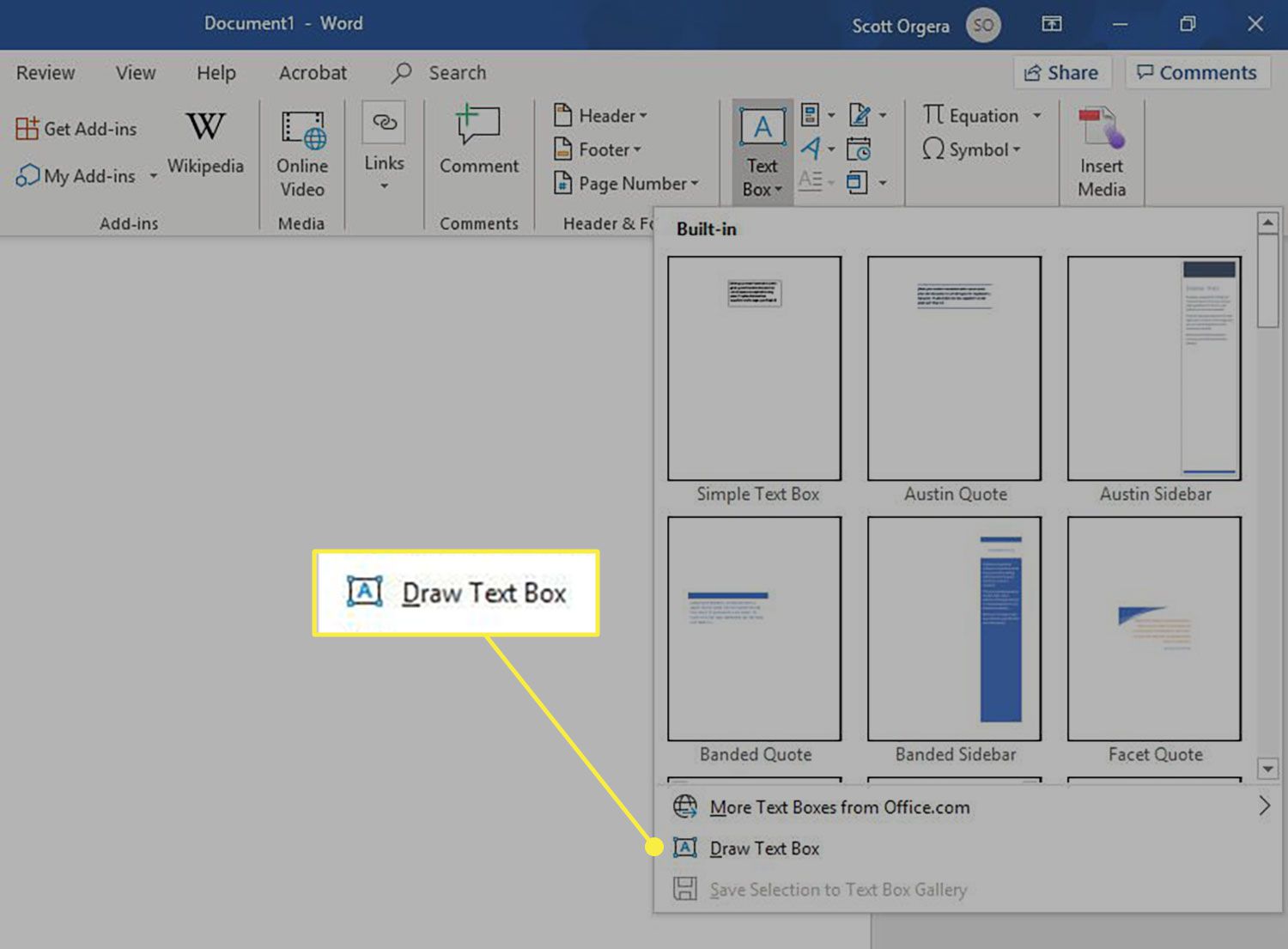Open the Help tab
1288x949 pixels.
pyautogui.click(x=216, y=73)
